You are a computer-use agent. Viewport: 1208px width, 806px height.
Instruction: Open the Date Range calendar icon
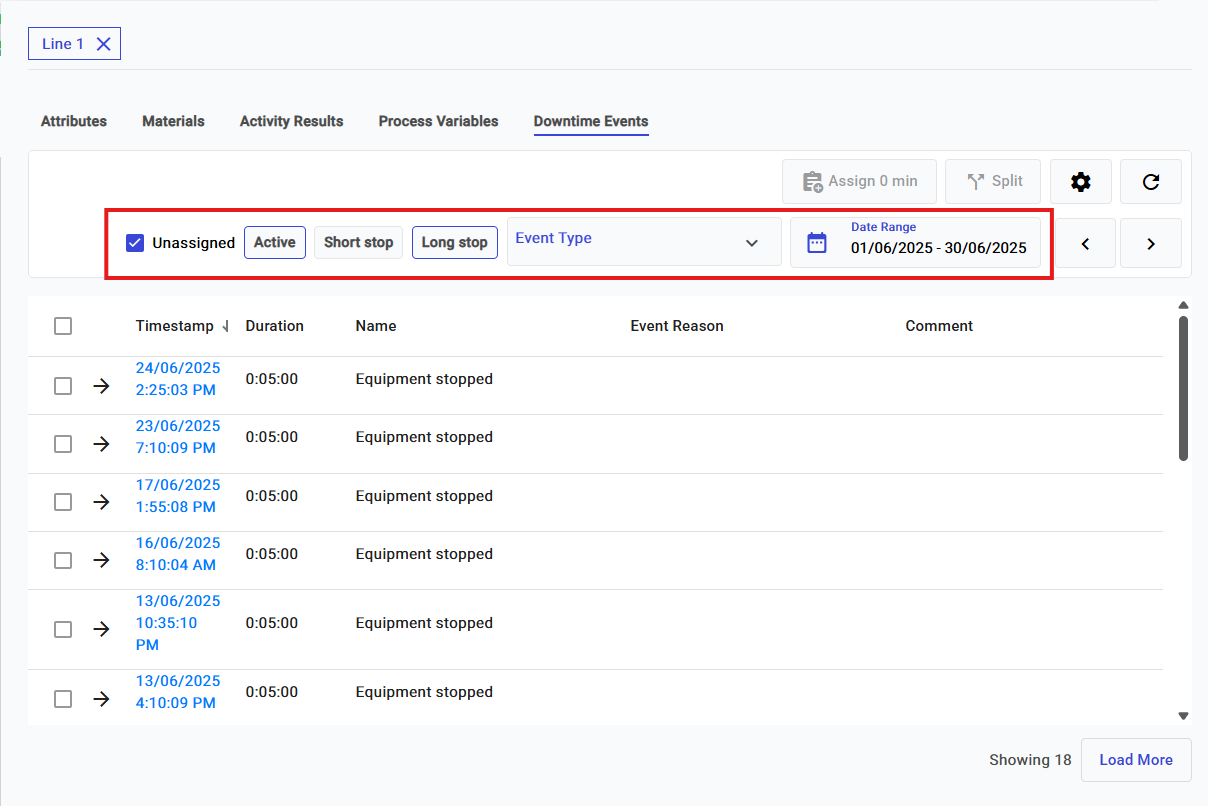coord(817,243)
